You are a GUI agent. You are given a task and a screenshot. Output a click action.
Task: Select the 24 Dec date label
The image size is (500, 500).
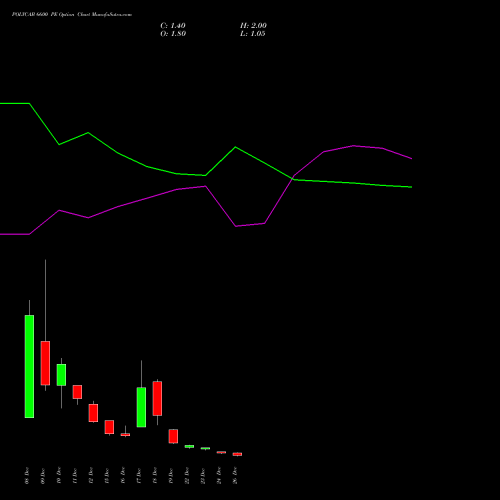tap(219, 476)
